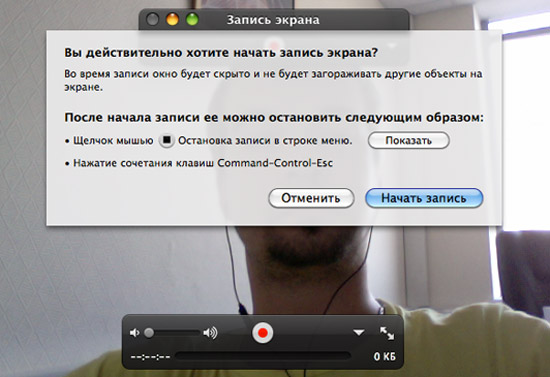
Task: Open the recording options dropdown triangle
Action: click(358, 332)
